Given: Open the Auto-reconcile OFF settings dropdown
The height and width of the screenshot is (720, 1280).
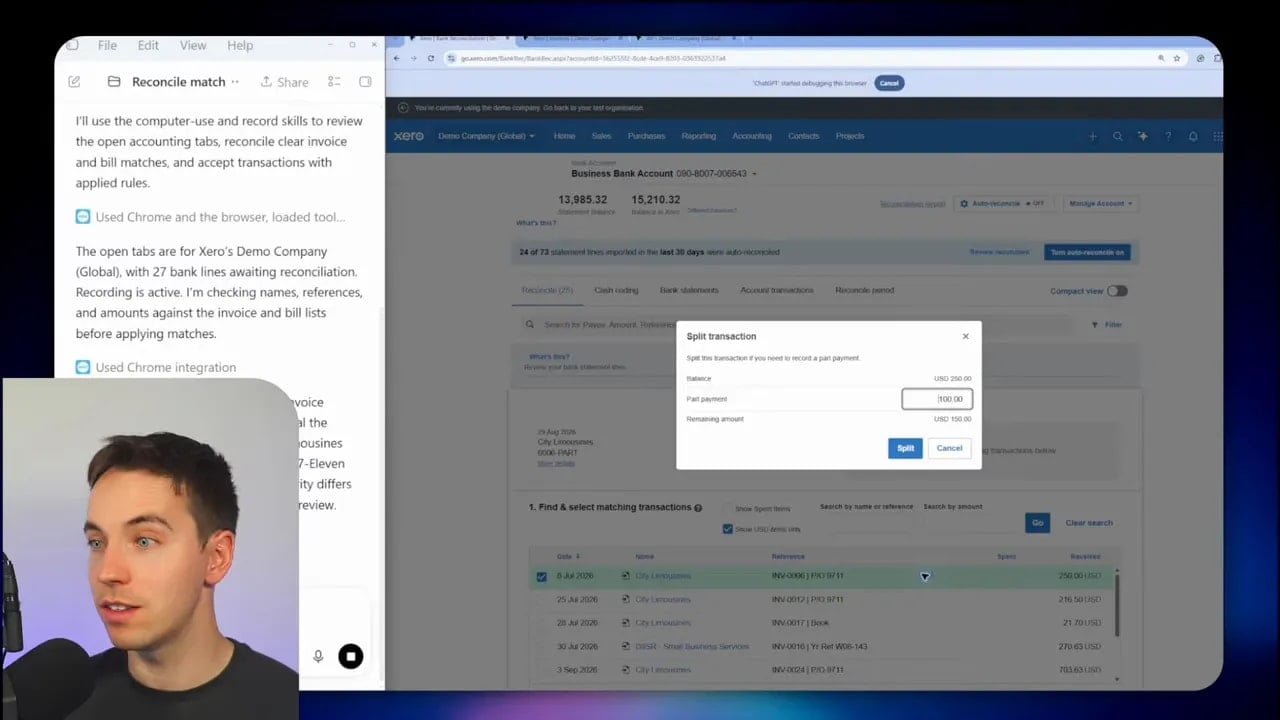Looking at the screenshot, I should [1003, 203].
